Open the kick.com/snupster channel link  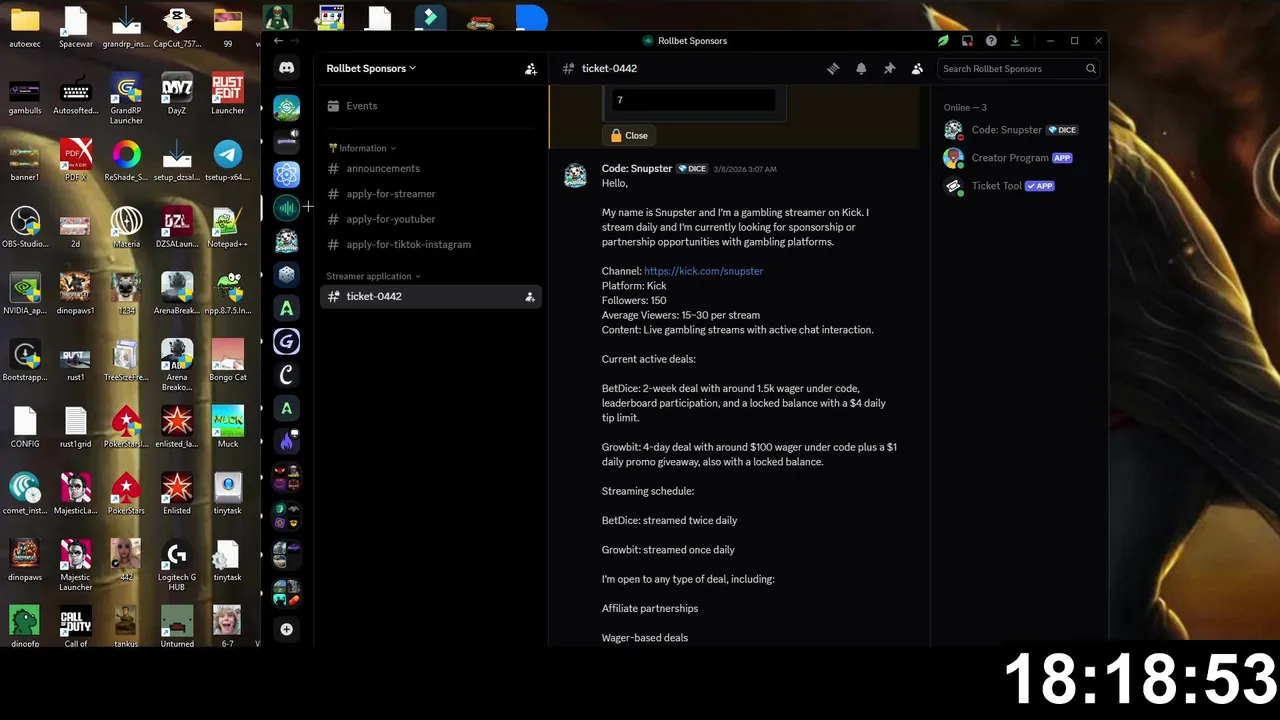pyautogui.click(x=703, y=271)
